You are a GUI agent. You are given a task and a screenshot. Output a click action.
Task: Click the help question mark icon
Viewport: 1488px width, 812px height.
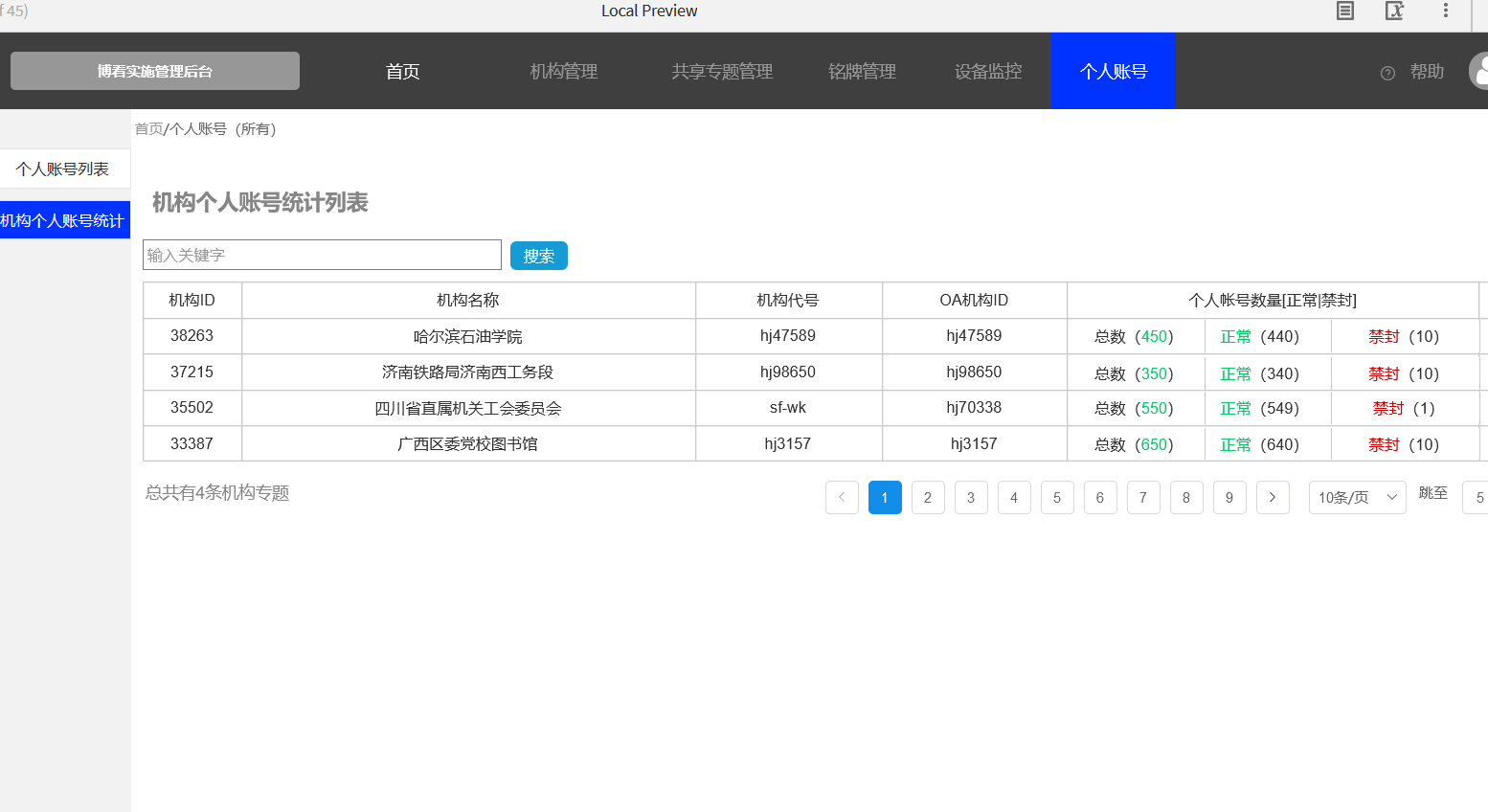1387,73
